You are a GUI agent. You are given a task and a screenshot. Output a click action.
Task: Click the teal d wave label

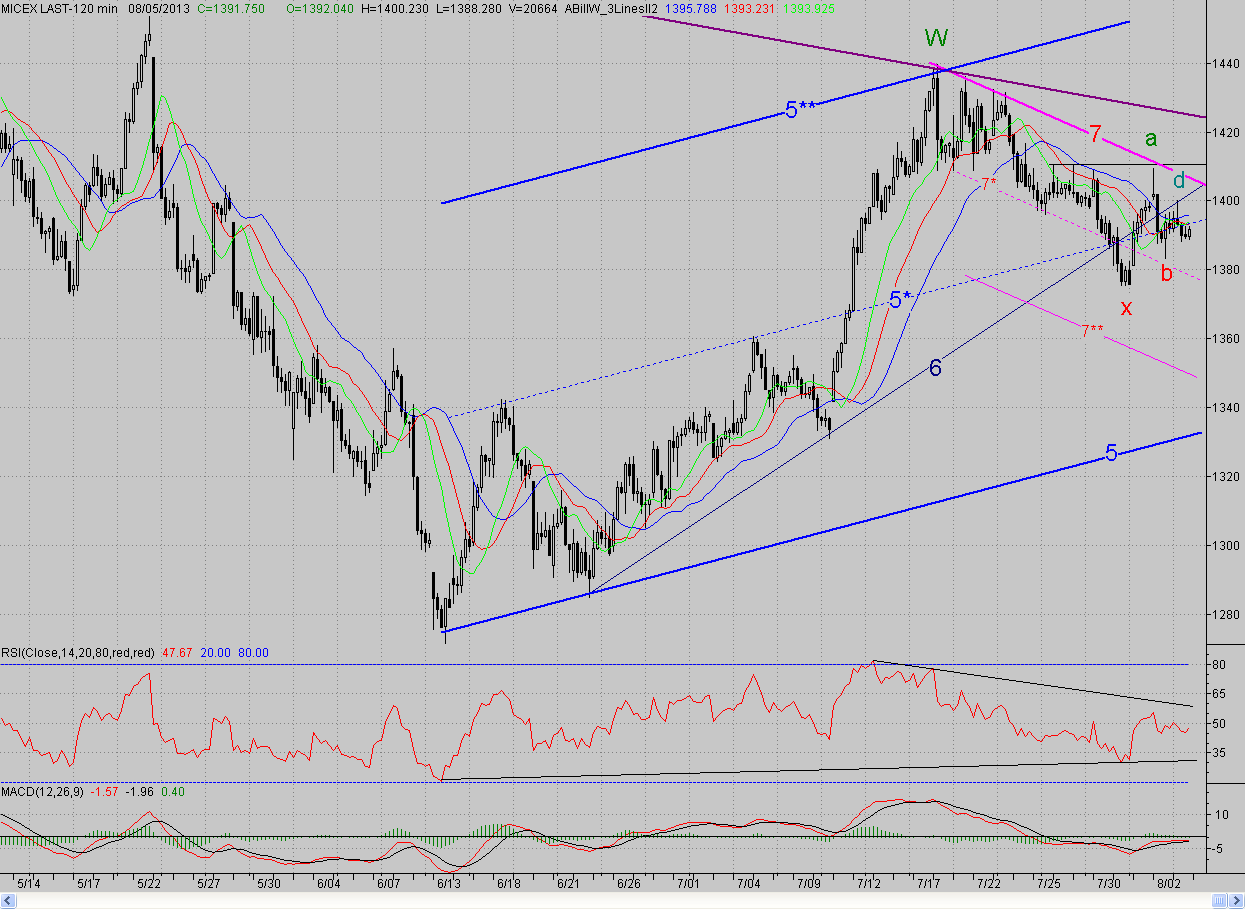pos(1179,181)
